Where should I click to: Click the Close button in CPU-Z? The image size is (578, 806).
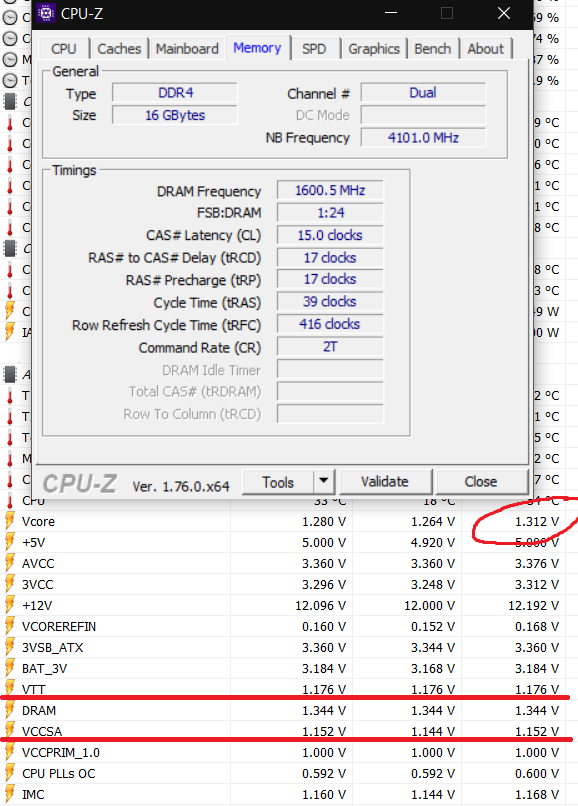[x=481, y=482]
